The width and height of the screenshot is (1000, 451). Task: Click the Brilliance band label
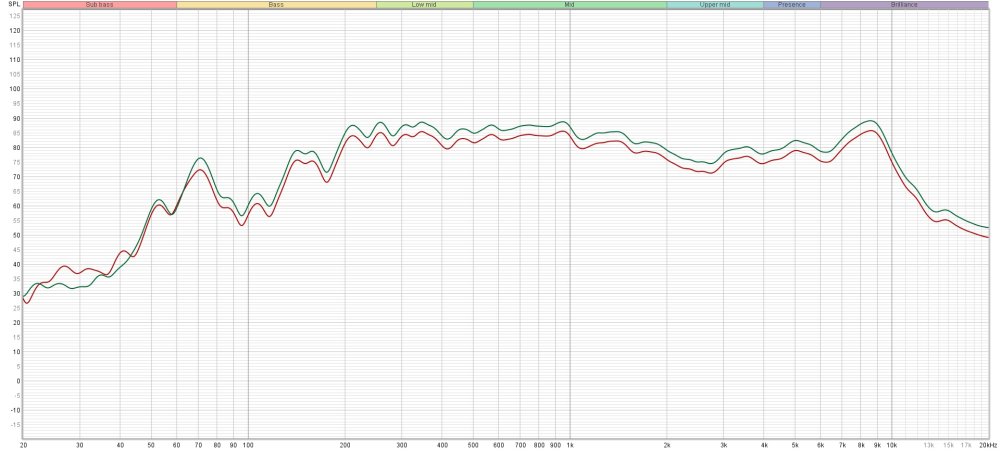coord(904,5)
